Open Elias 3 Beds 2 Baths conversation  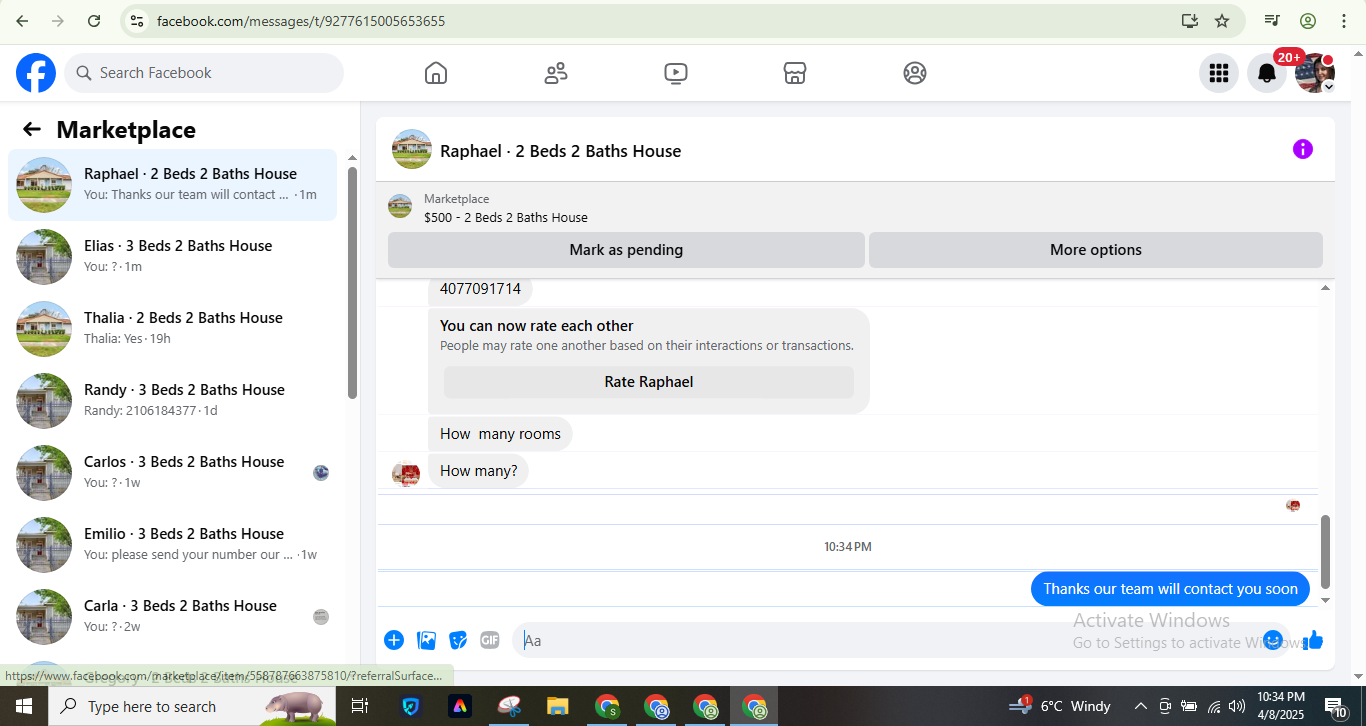172,257
